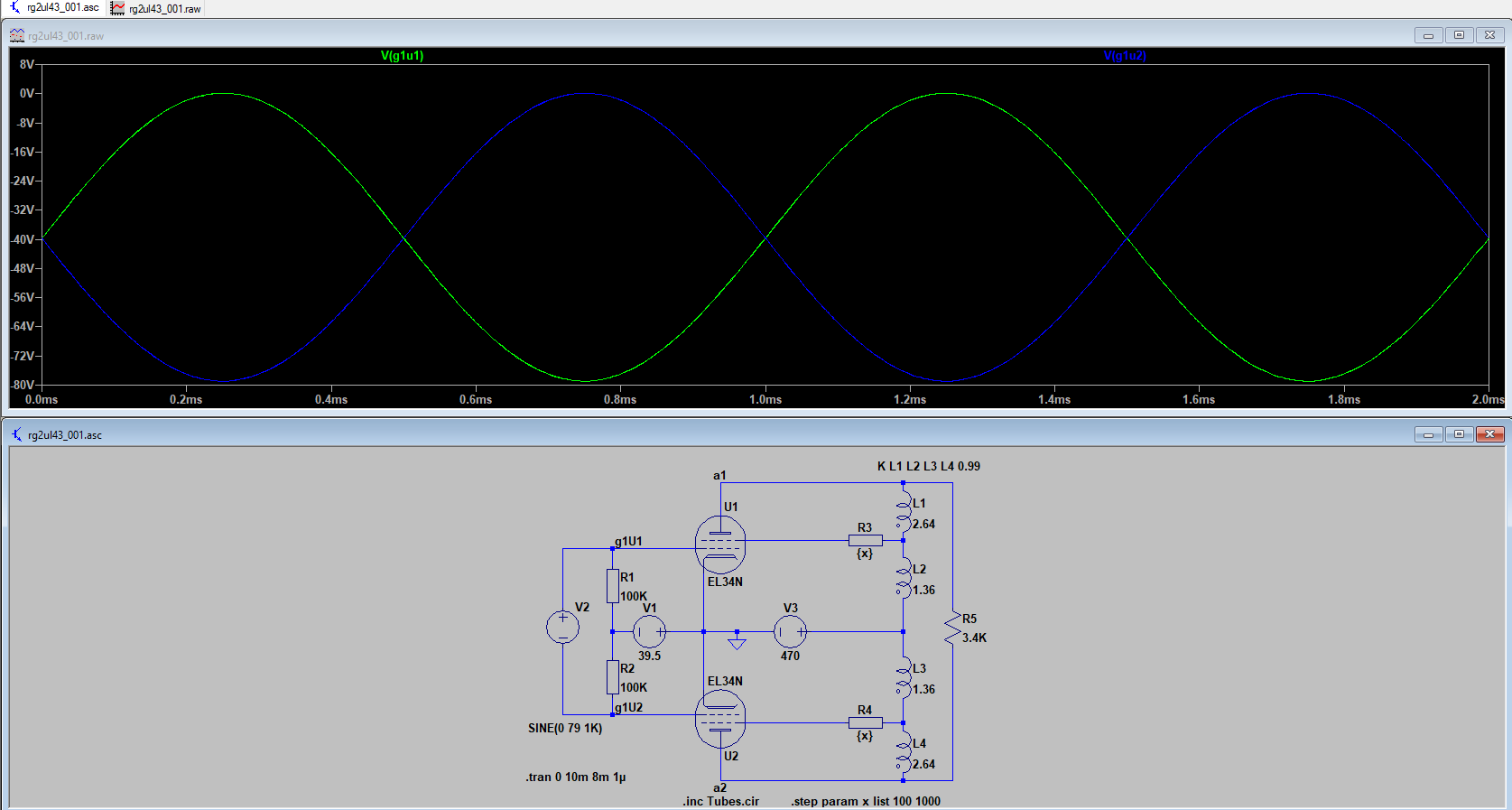Click the R3 resistor symbol
The height and width of the screenshot is (810, 1512).
coord(866,541)
